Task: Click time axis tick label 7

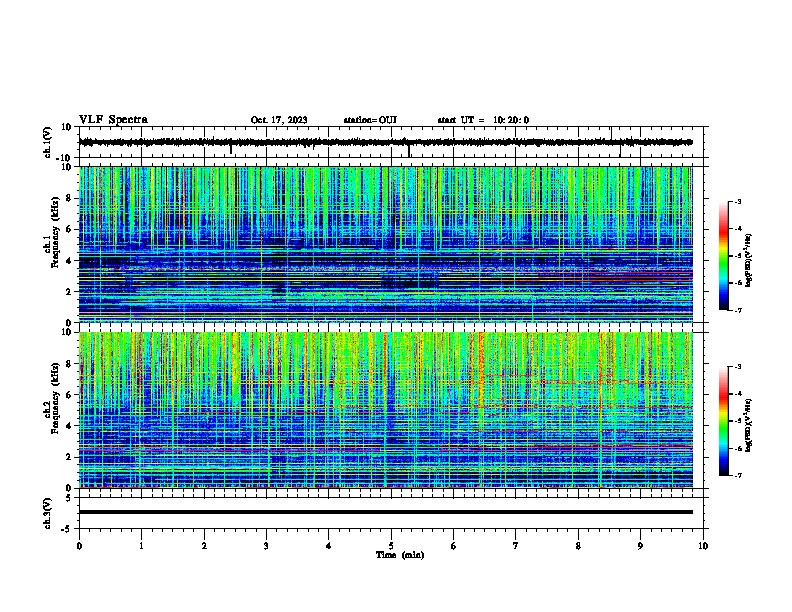Action: pyautogui.click(x=516, y=546)
